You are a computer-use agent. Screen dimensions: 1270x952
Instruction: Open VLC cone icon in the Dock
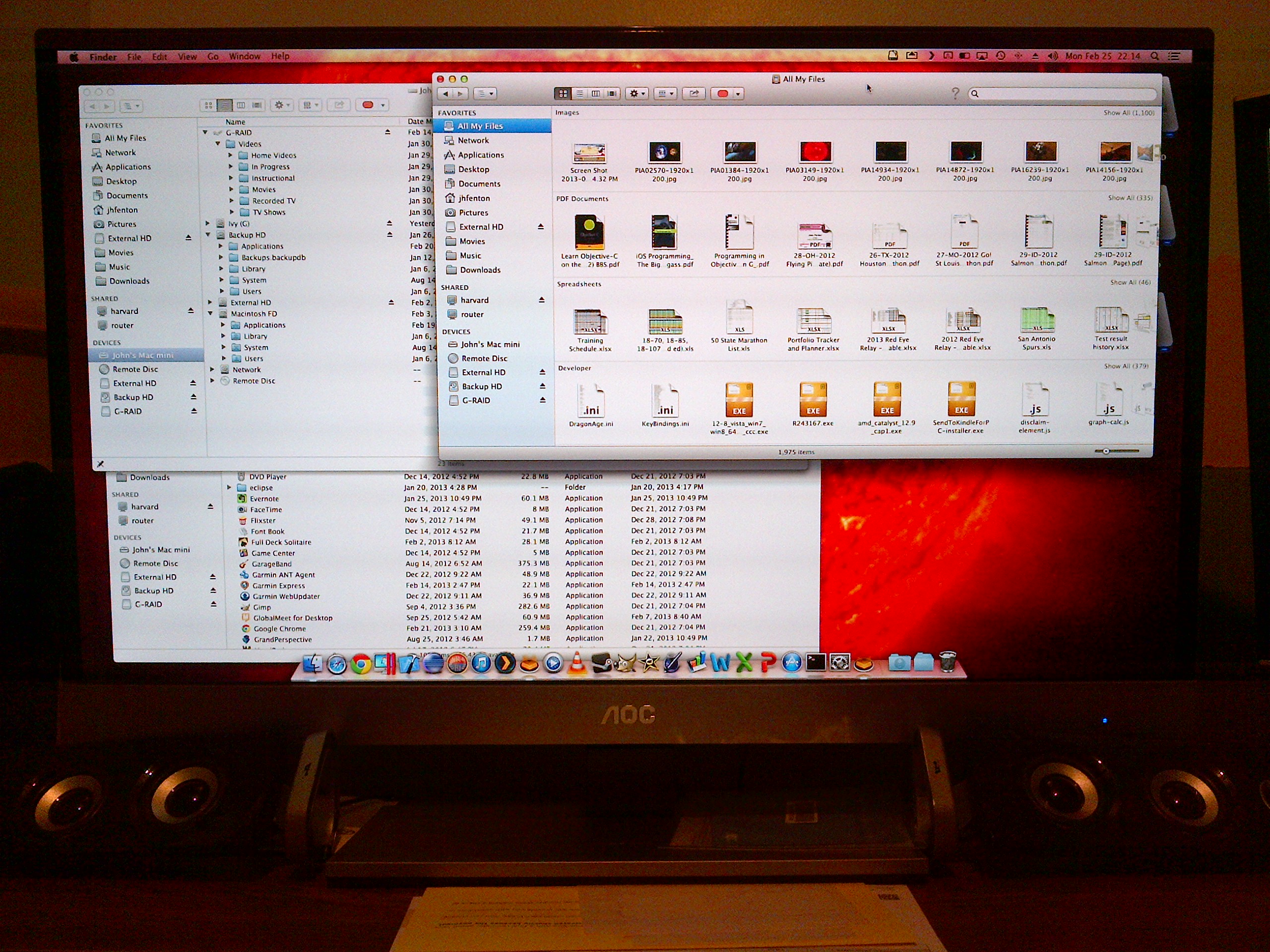pyautogui.click(x=577, y=663)
